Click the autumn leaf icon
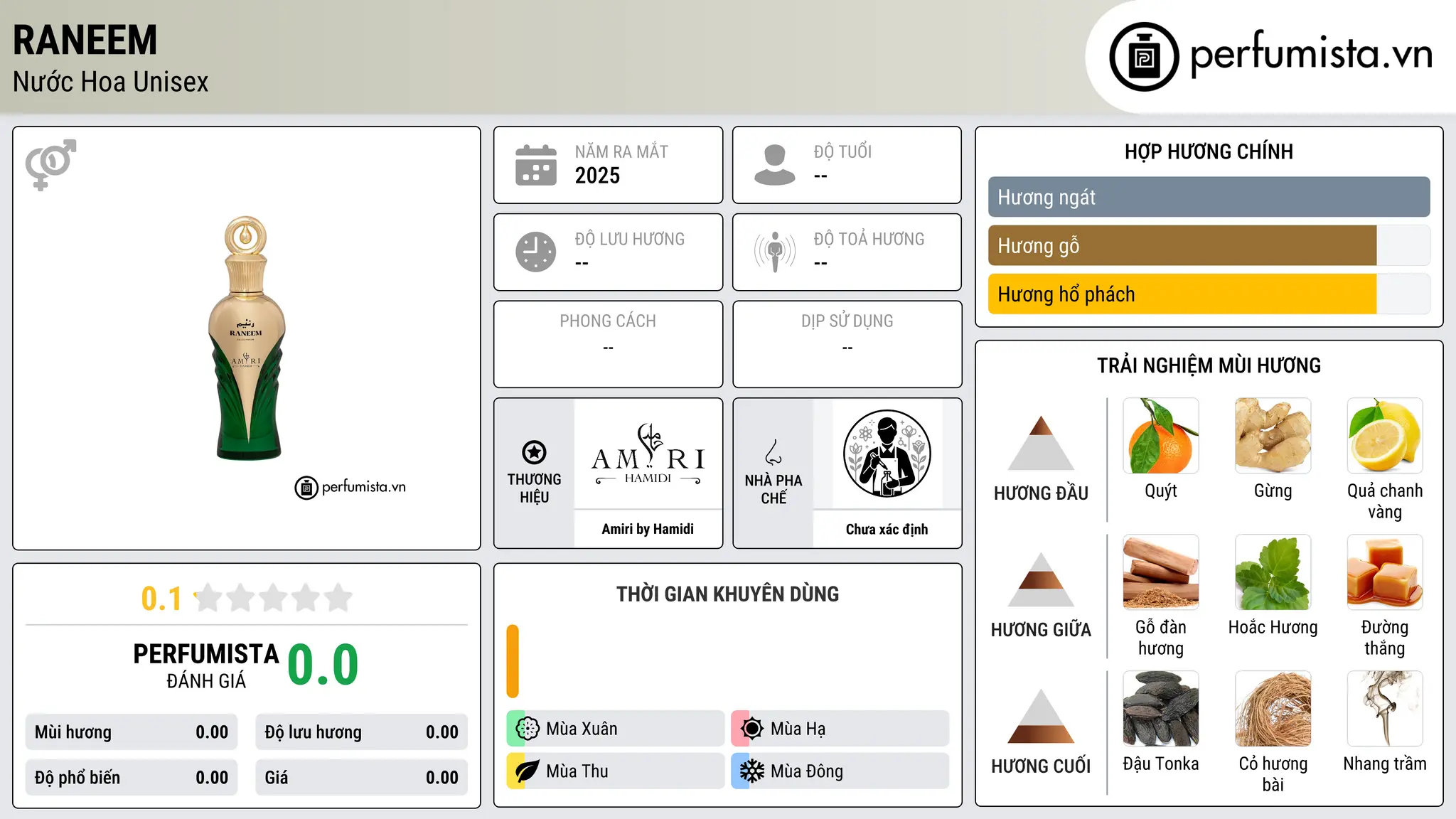 [x=528, y=771]
